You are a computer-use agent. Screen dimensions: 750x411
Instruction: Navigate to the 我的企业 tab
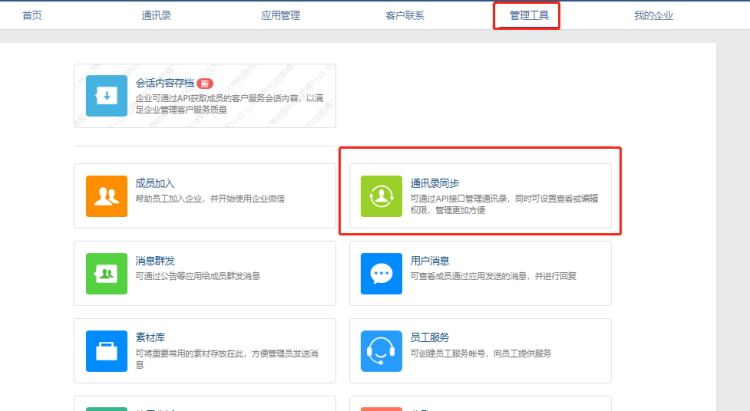coord(653,16)
